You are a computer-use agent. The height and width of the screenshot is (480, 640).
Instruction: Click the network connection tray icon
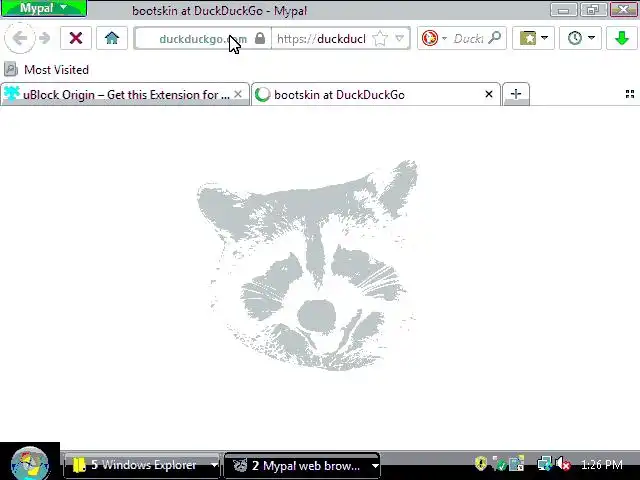coord(544,464)
